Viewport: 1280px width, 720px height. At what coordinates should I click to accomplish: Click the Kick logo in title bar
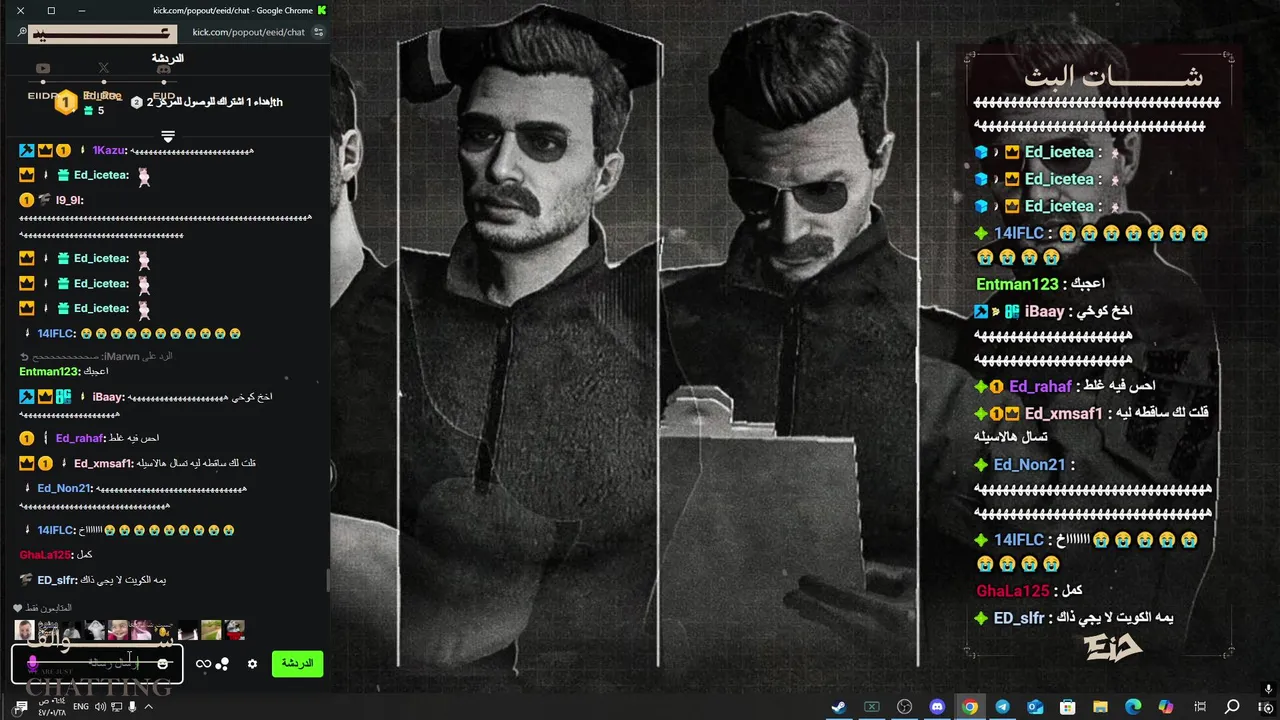coord(322,10)
